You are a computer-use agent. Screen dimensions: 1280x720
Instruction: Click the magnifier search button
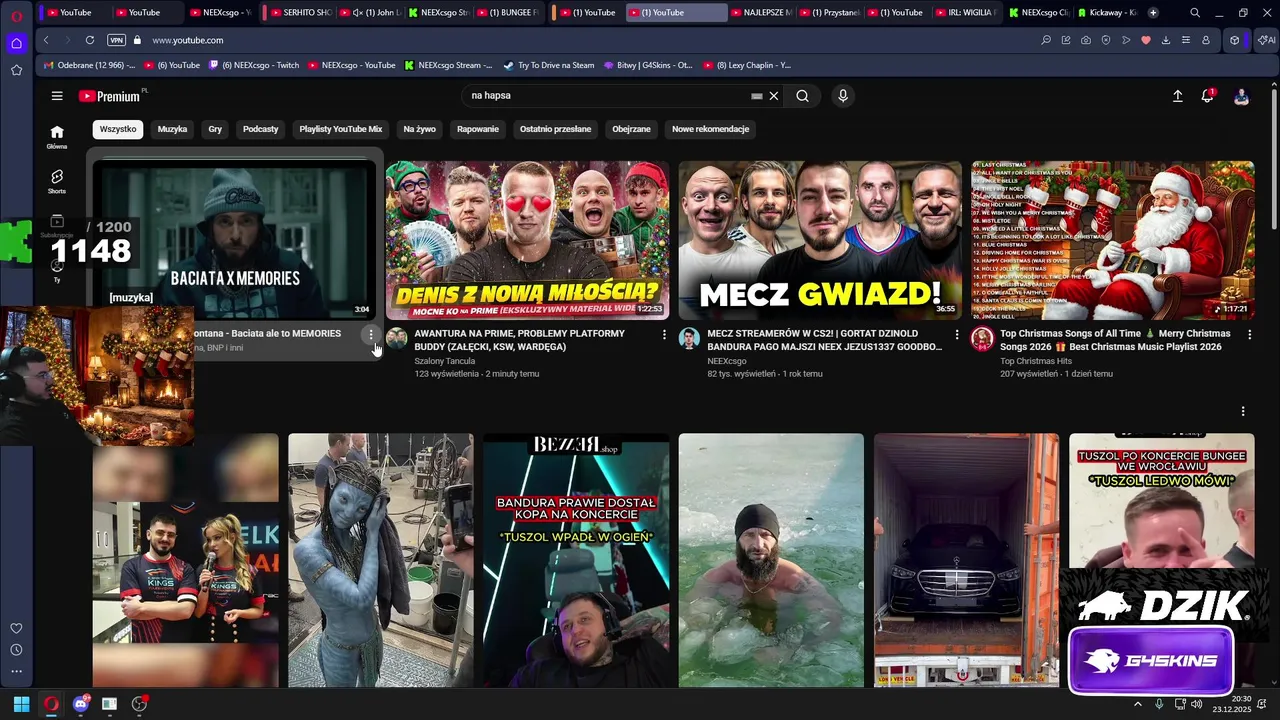tap(802, 96)
